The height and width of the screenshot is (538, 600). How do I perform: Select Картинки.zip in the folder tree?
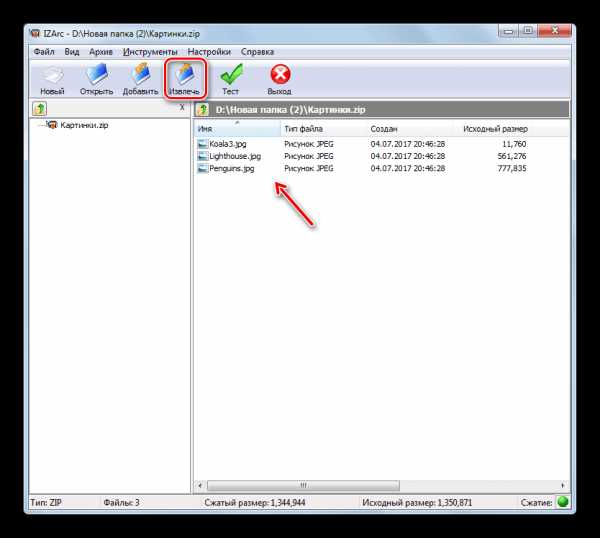coord(84,125)
